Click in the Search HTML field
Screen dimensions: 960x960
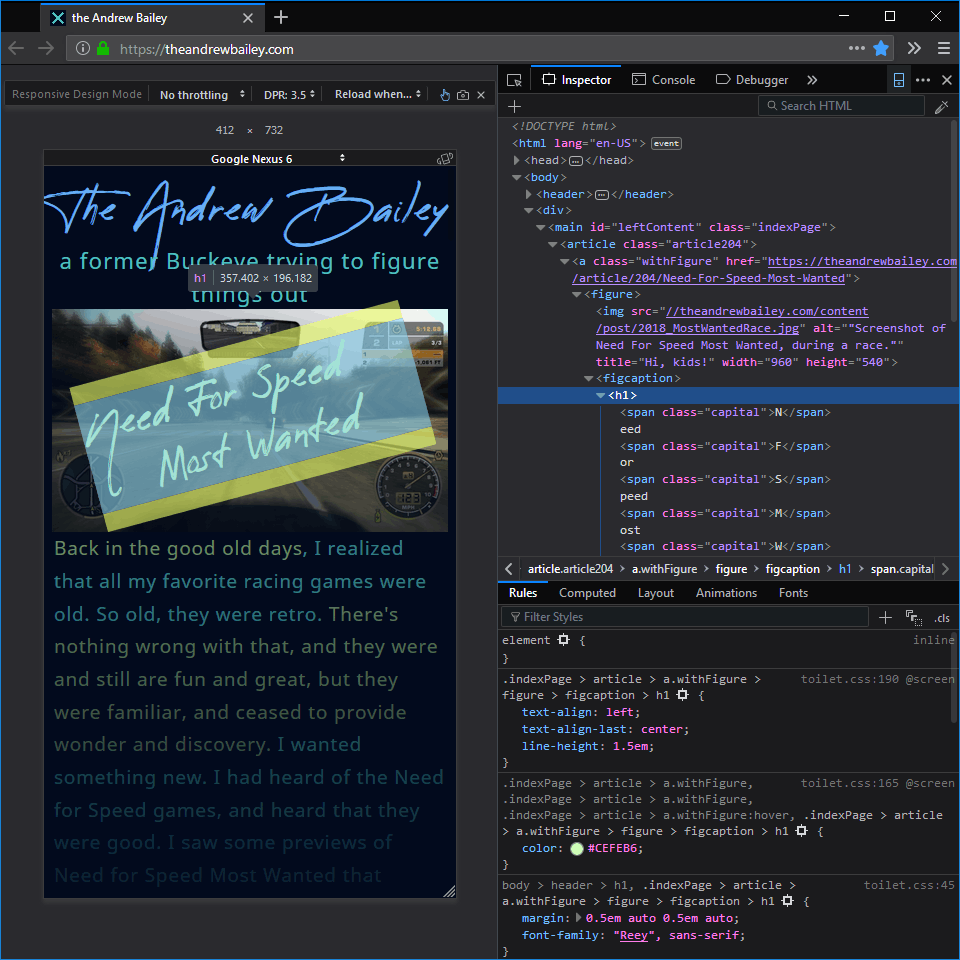point(841,106)
